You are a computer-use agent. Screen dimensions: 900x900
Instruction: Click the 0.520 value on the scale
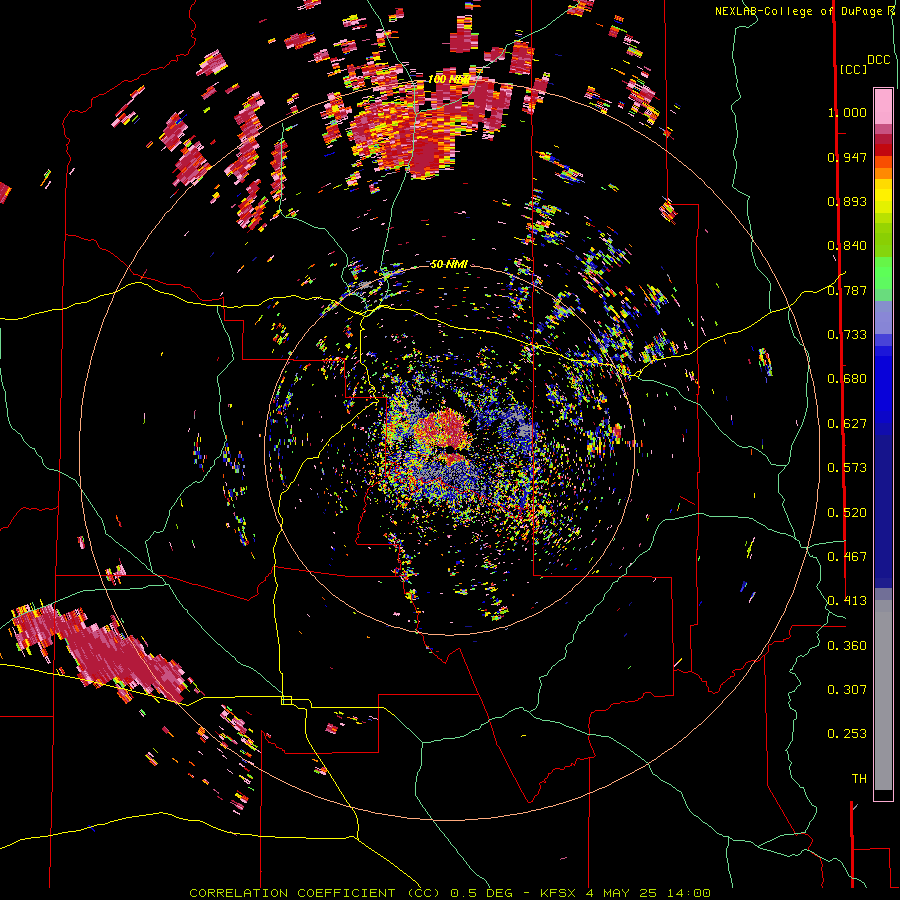coord(847,513)
